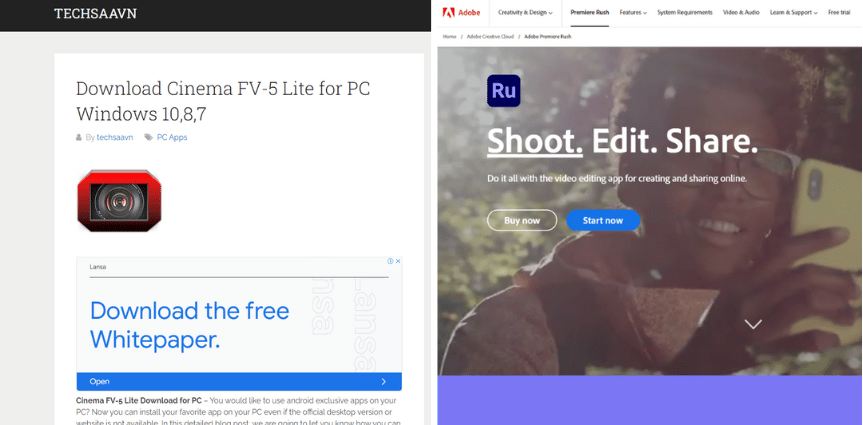Viewport: 863px width, 425px height.
Task: Click Home in the breadcrumb
Action: (450, 36)
